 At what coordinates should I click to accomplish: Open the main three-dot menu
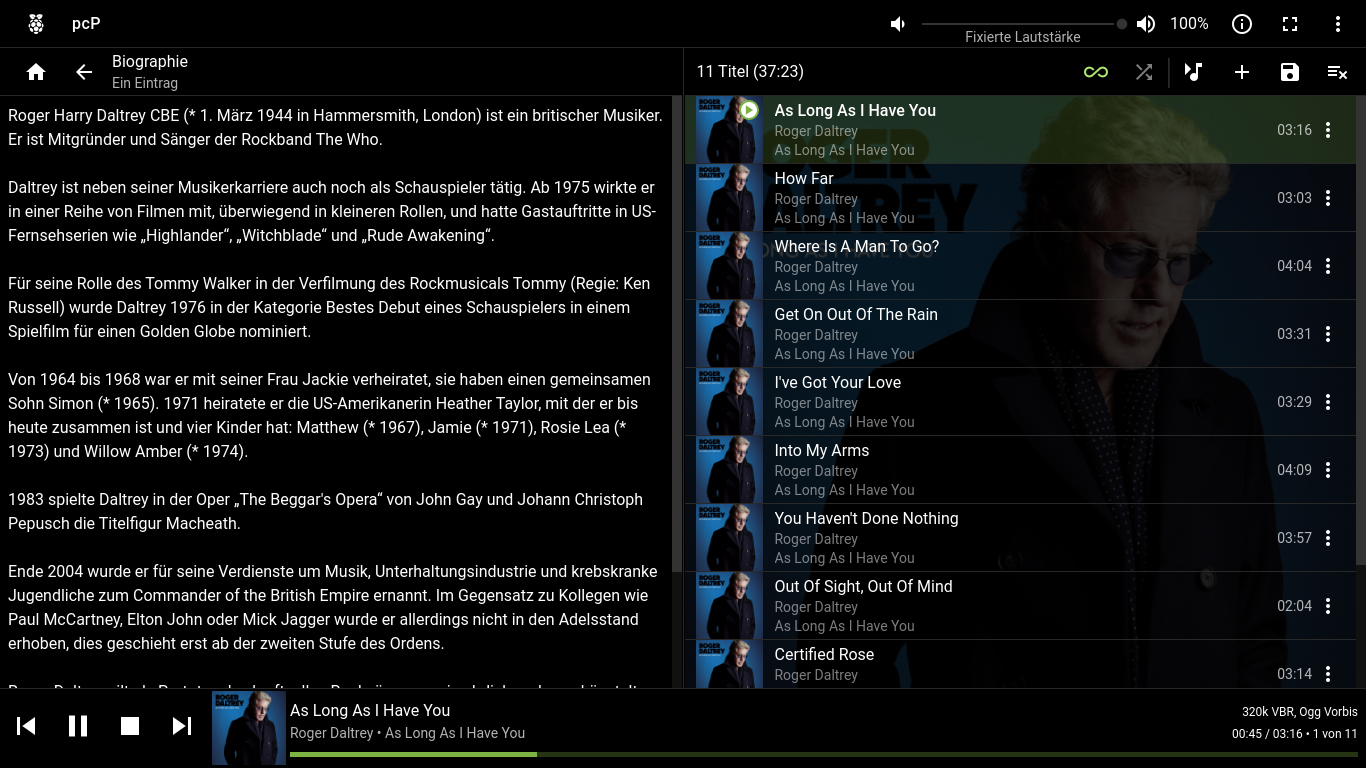1338,24
